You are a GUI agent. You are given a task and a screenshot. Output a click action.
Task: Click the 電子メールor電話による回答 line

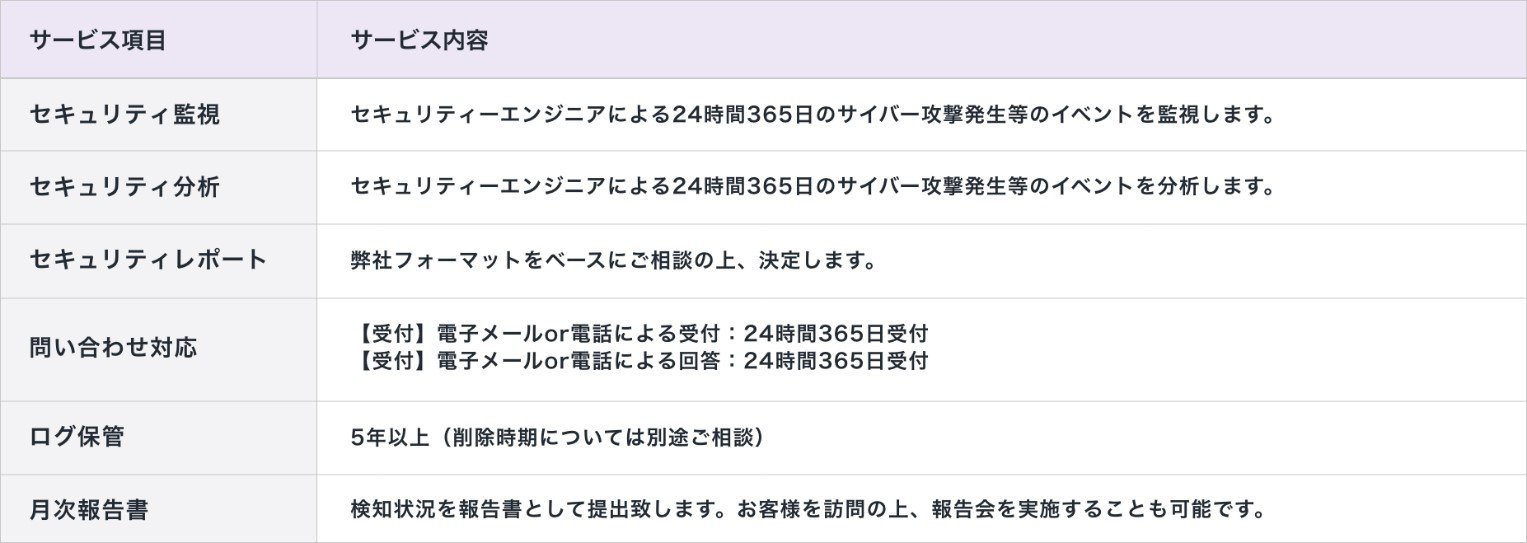pos(640,360)
